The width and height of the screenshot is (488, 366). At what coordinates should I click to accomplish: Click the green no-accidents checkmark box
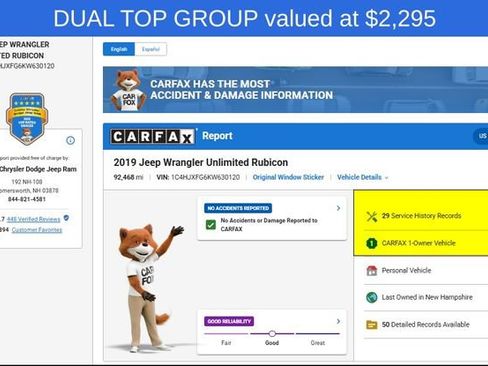[211, 225]
